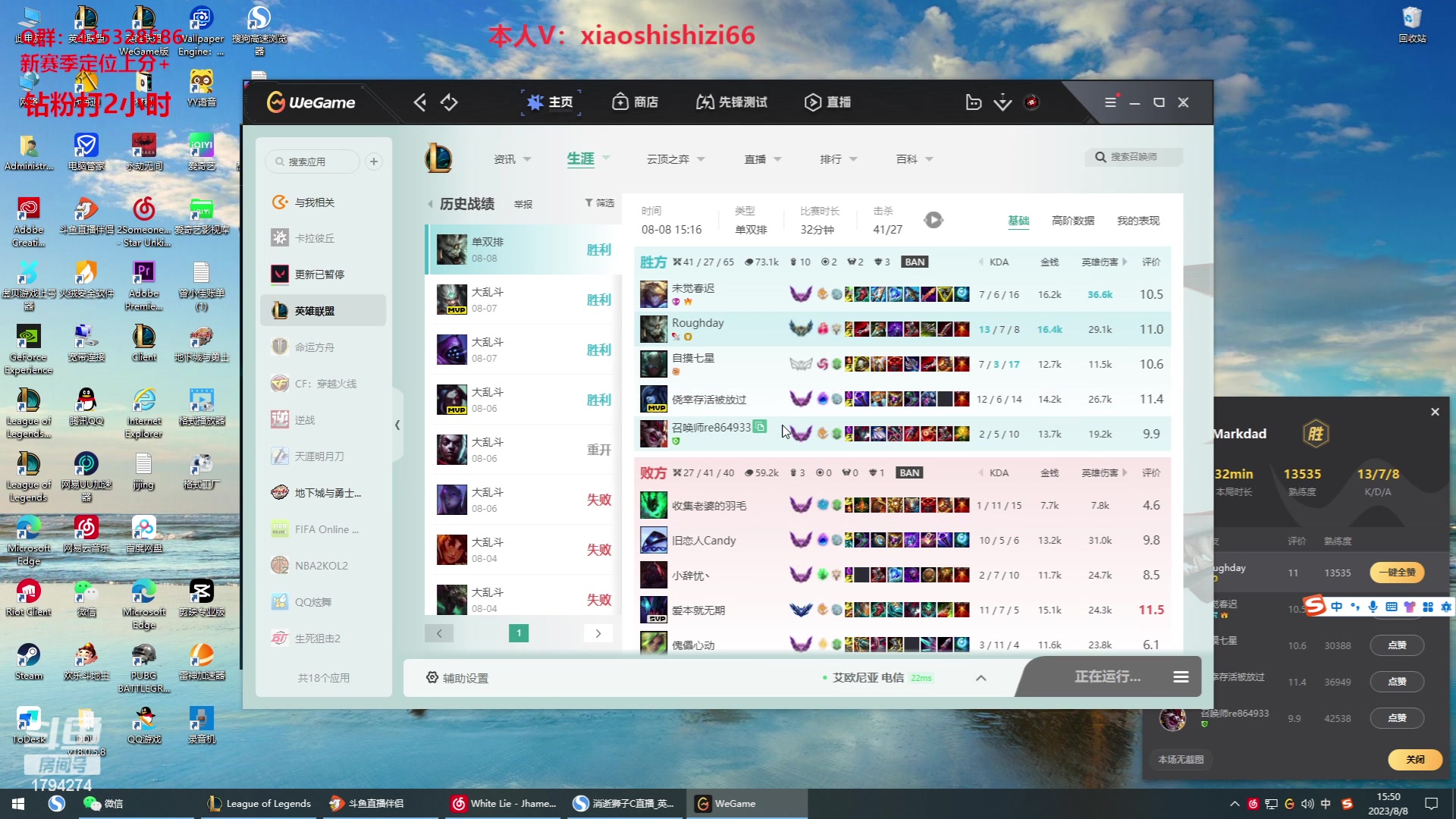The height and width of the screenshot is (819, 1456).
Task: Open the list menu beside 正在运行
Action: [x=1181, y=676]
